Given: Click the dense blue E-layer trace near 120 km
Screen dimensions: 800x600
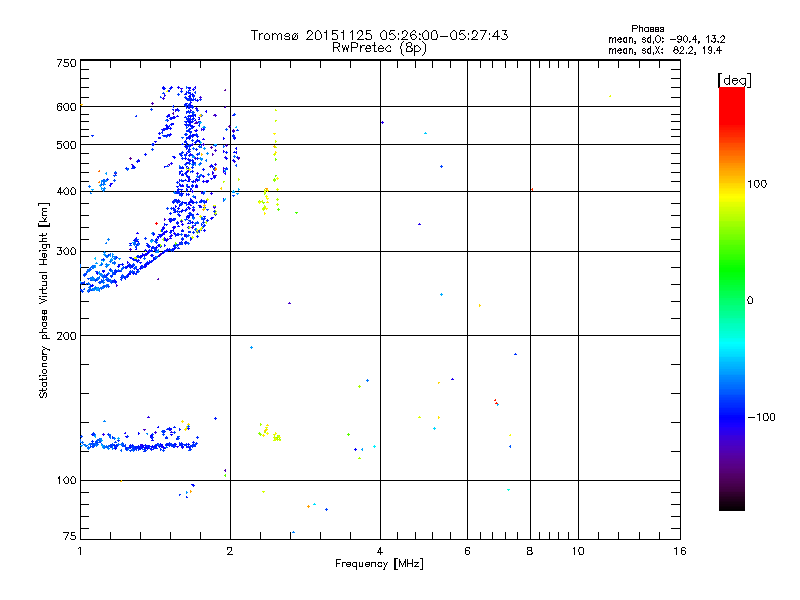Looking at the screenshot, I should click(139, 446).
